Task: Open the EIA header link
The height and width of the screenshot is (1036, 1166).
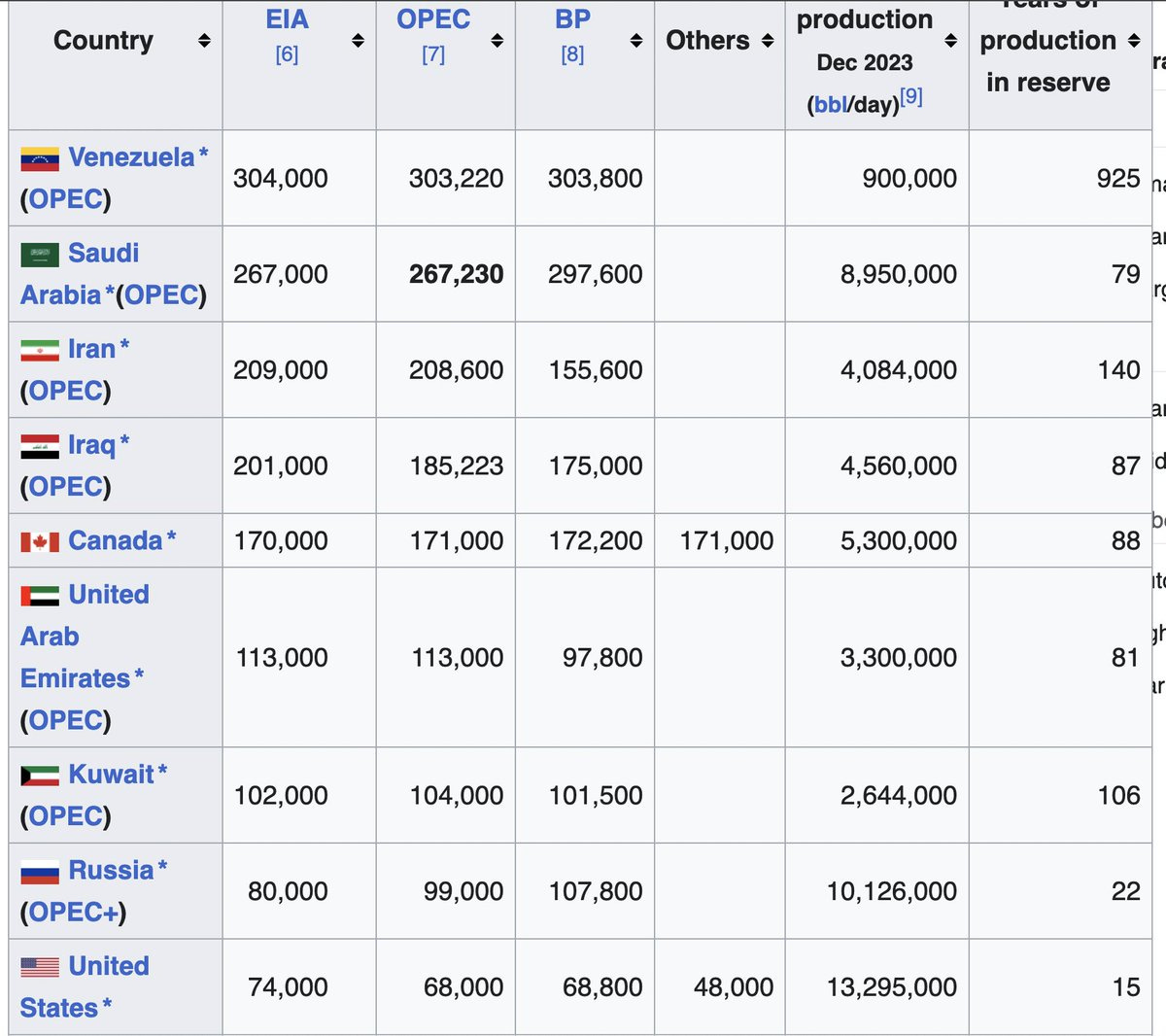Action: [287, 19]
